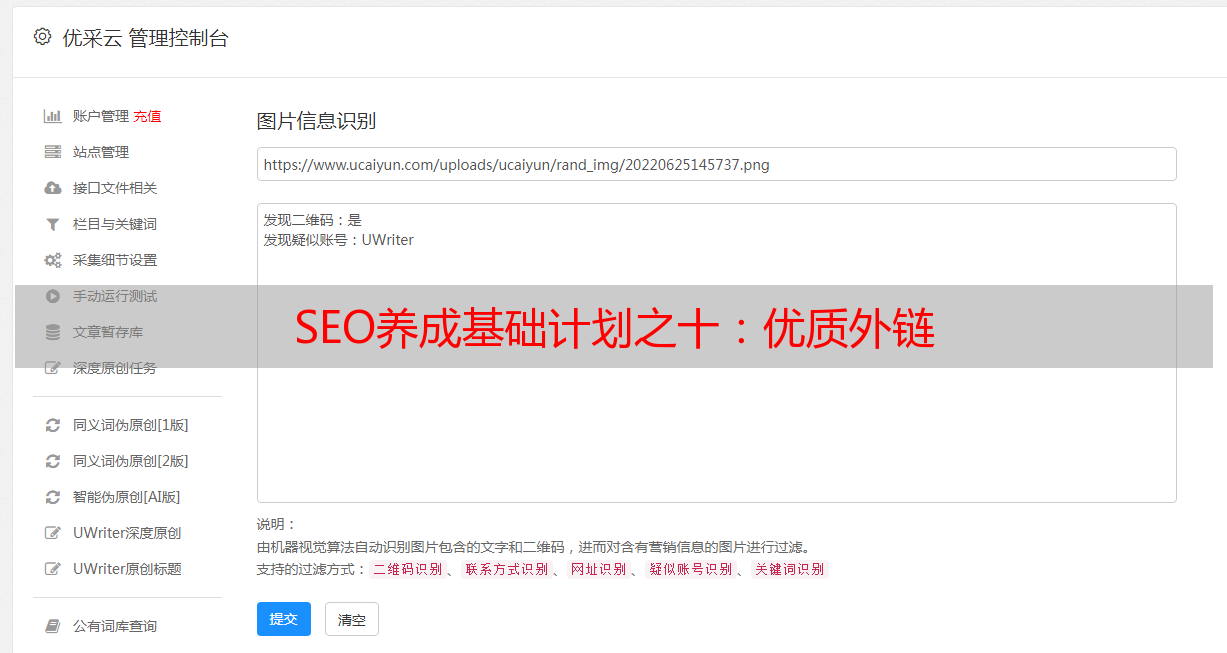Click the image URL input field
The height and width of the screenshot is (653, 1227).
[716, 164]
